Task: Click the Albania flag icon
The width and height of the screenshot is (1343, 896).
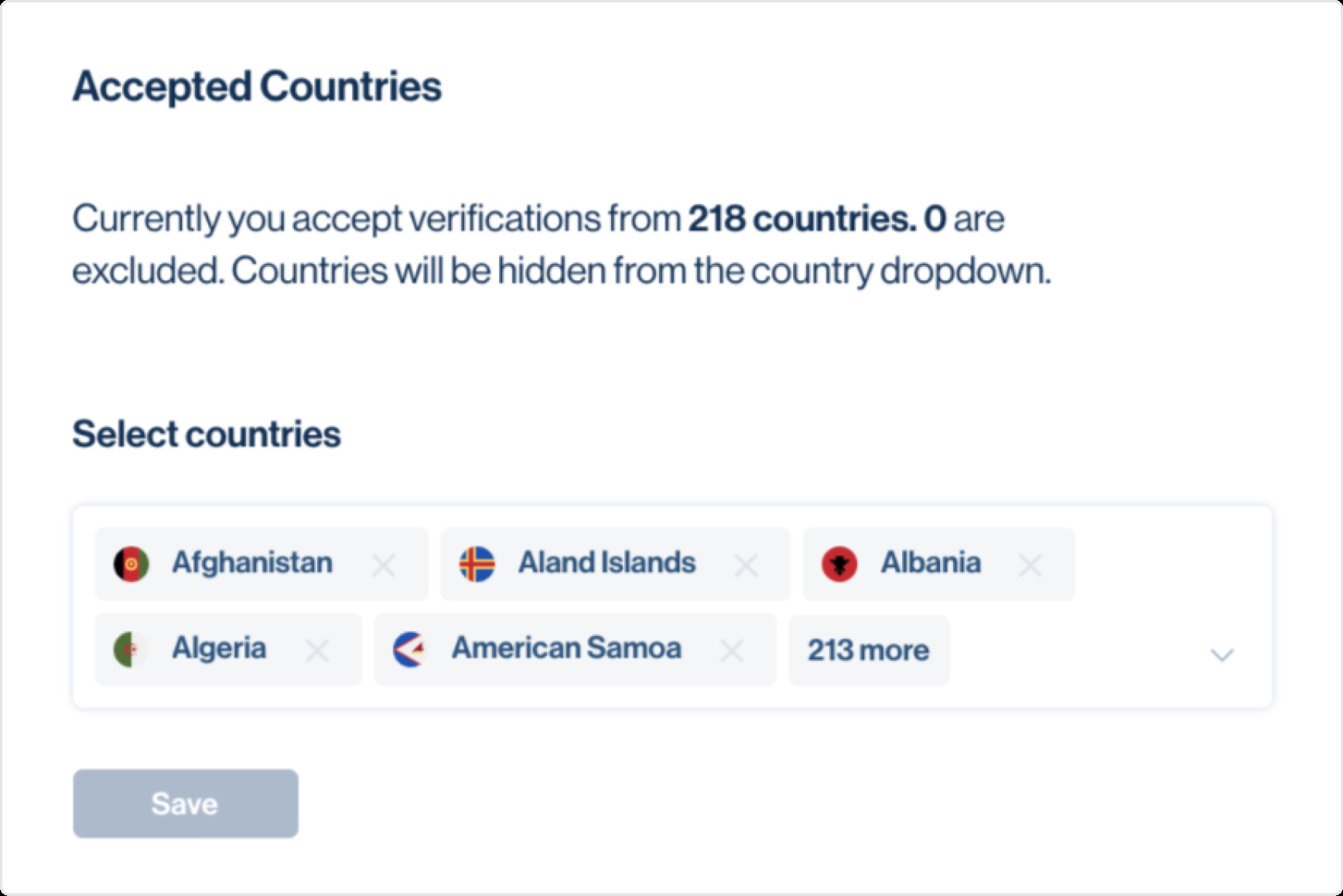Action: (x=839, y=564)
